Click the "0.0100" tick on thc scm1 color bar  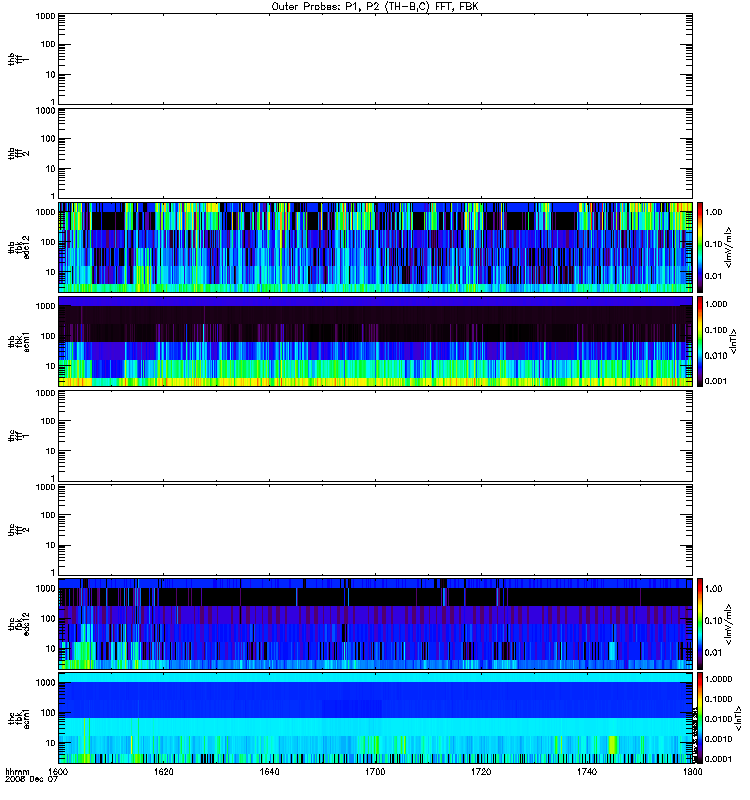[x=718, y=719]
